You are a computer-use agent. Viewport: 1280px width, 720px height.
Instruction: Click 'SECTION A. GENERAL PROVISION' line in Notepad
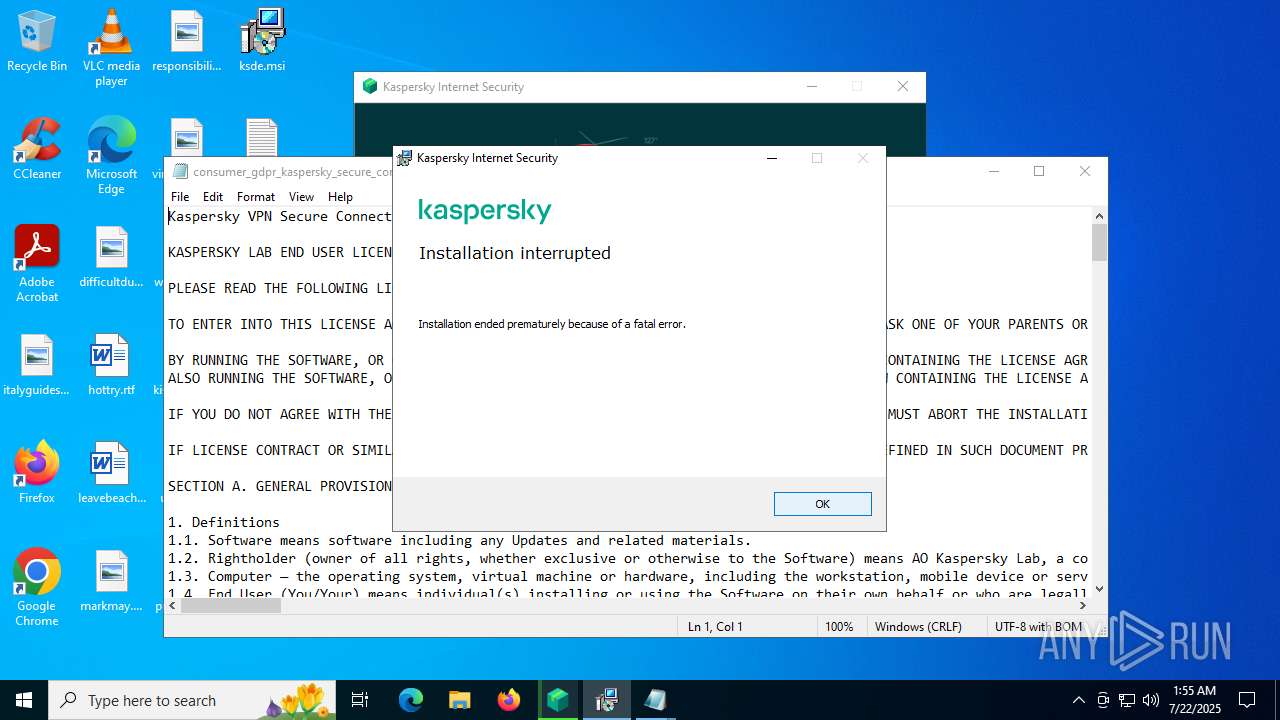click(x=280, y=486)
